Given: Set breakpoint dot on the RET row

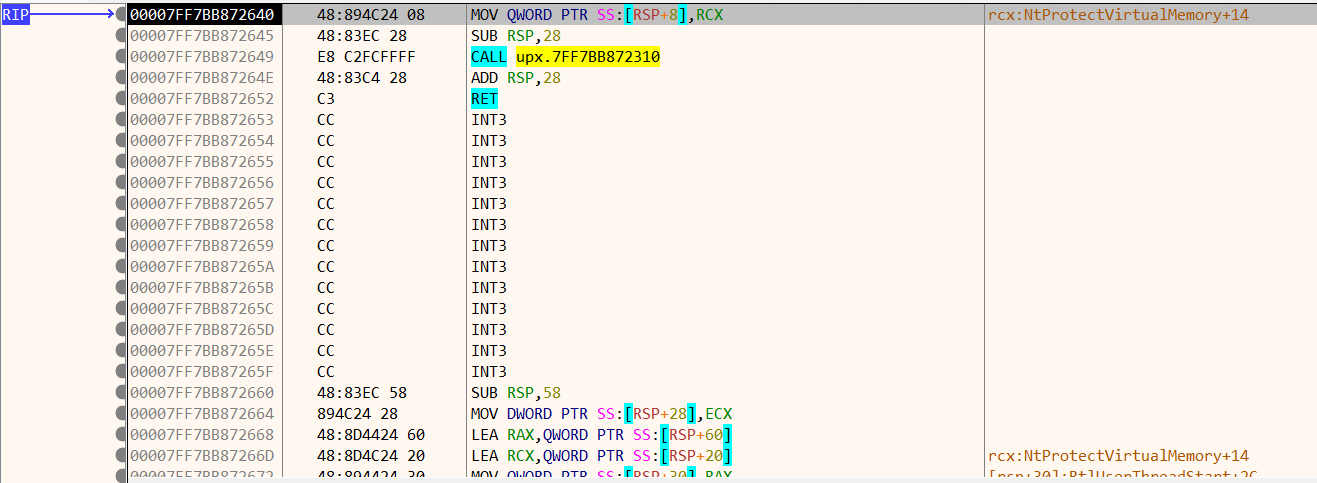Looking at the screenshot, I should click(121, 99).
